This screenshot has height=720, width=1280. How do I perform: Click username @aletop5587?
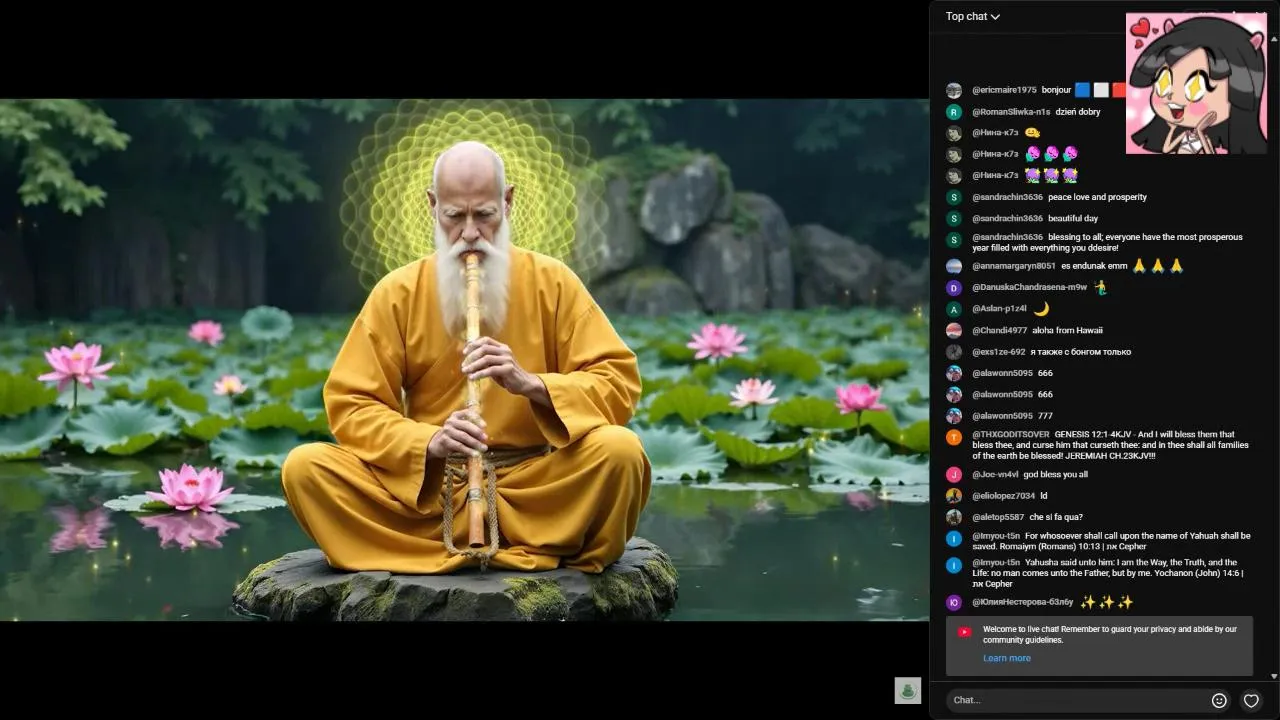click(x=998, y=518)
